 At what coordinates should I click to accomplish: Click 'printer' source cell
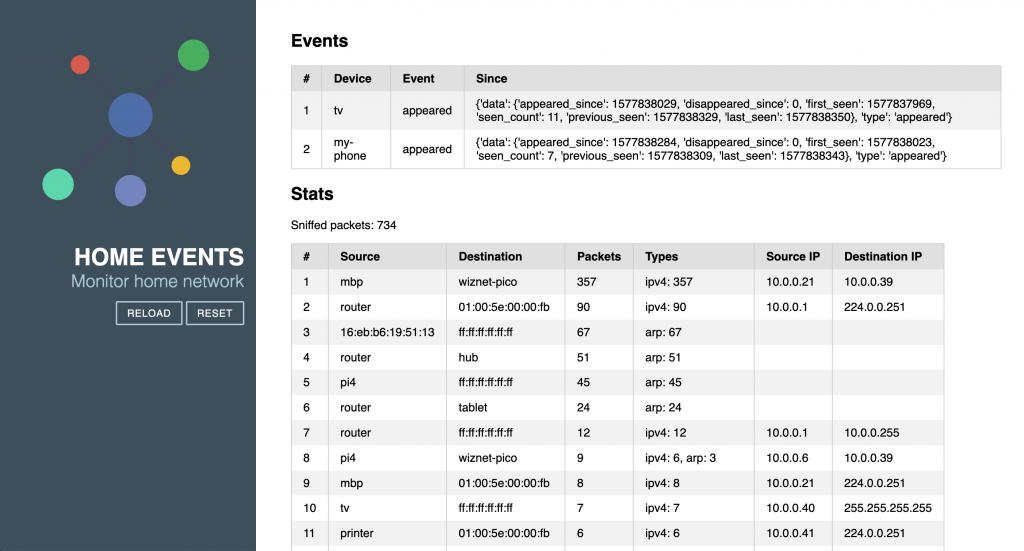point(357,533)
